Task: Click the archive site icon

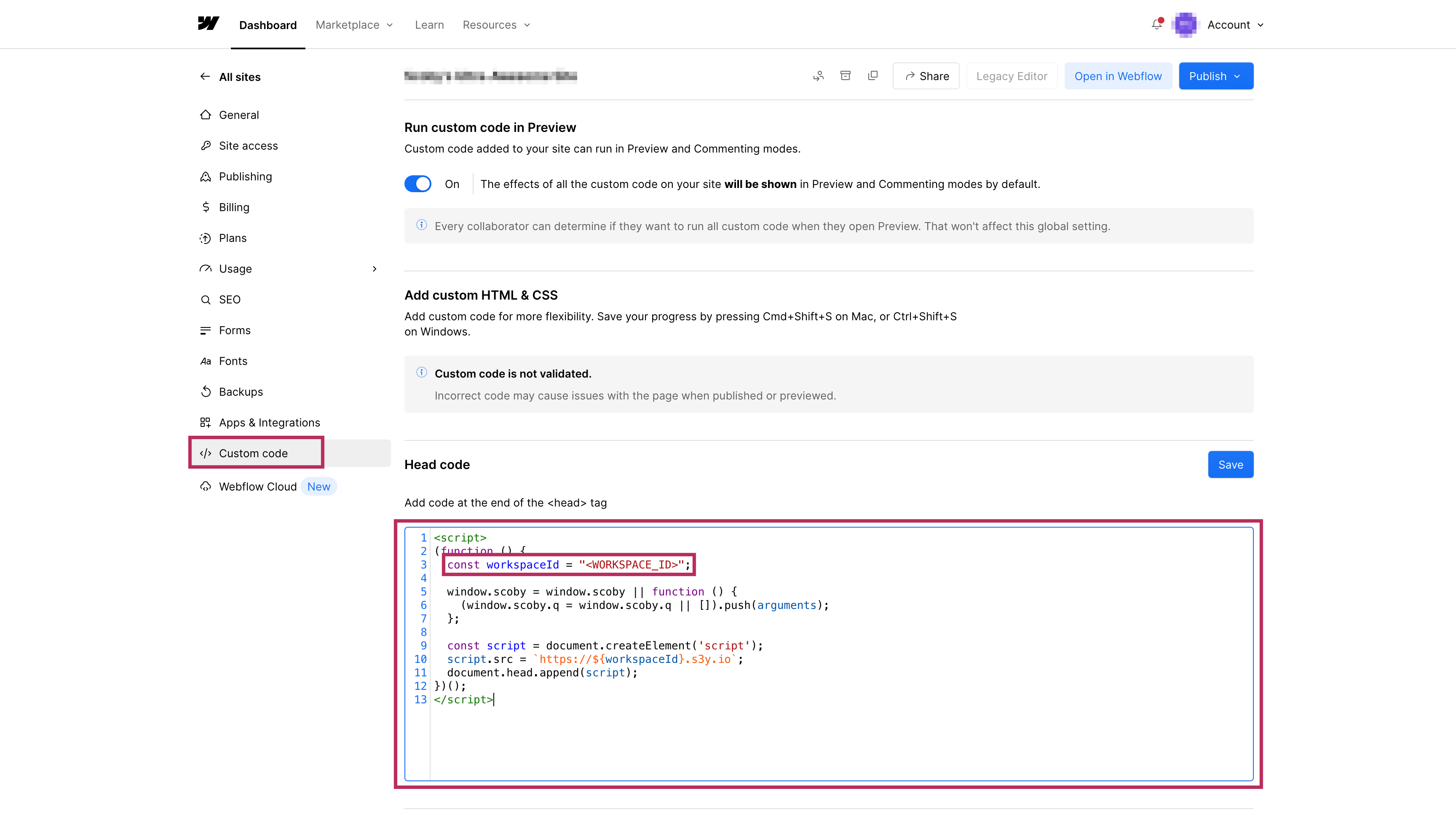Action: 845,76
